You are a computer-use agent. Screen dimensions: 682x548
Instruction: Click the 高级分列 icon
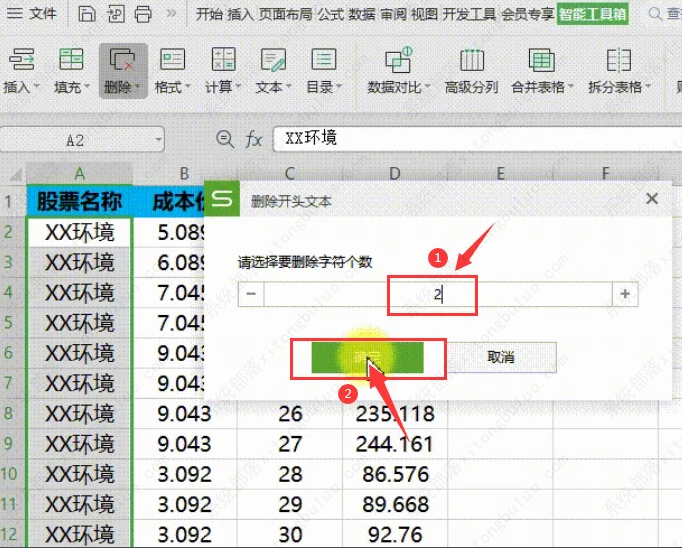472,60
